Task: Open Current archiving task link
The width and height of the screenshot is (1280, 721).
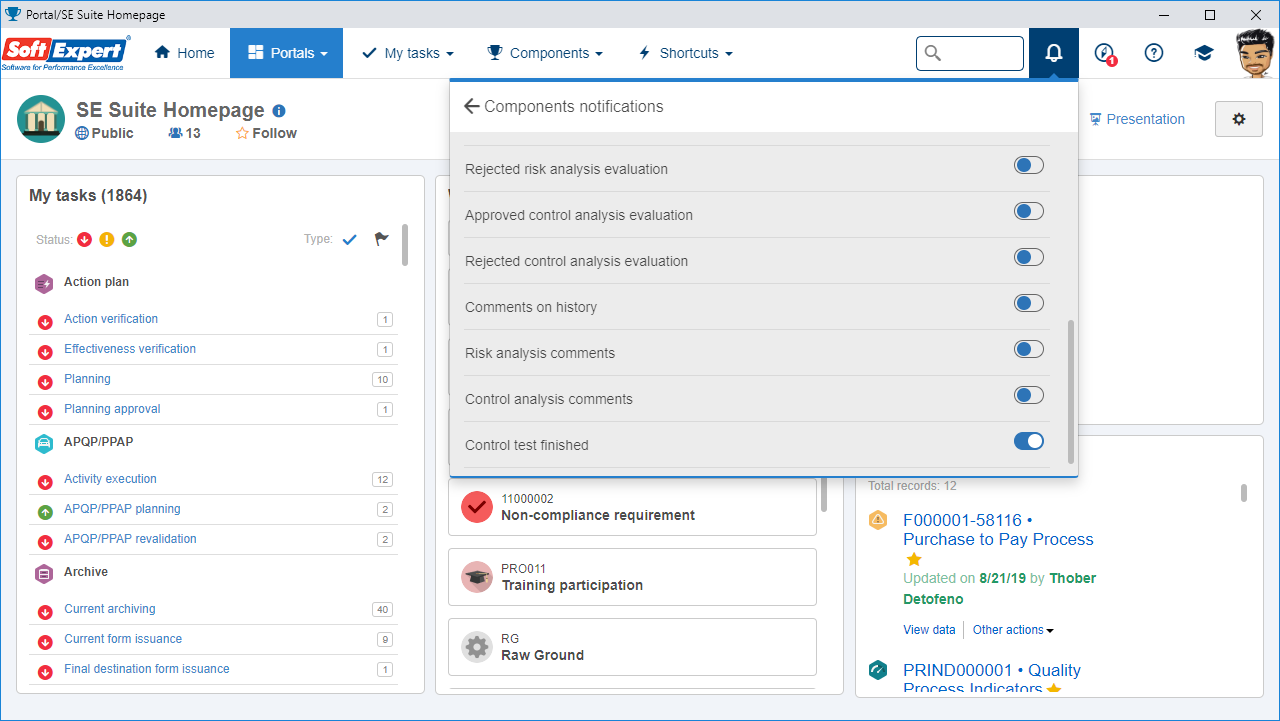Action: coord(110,609)
